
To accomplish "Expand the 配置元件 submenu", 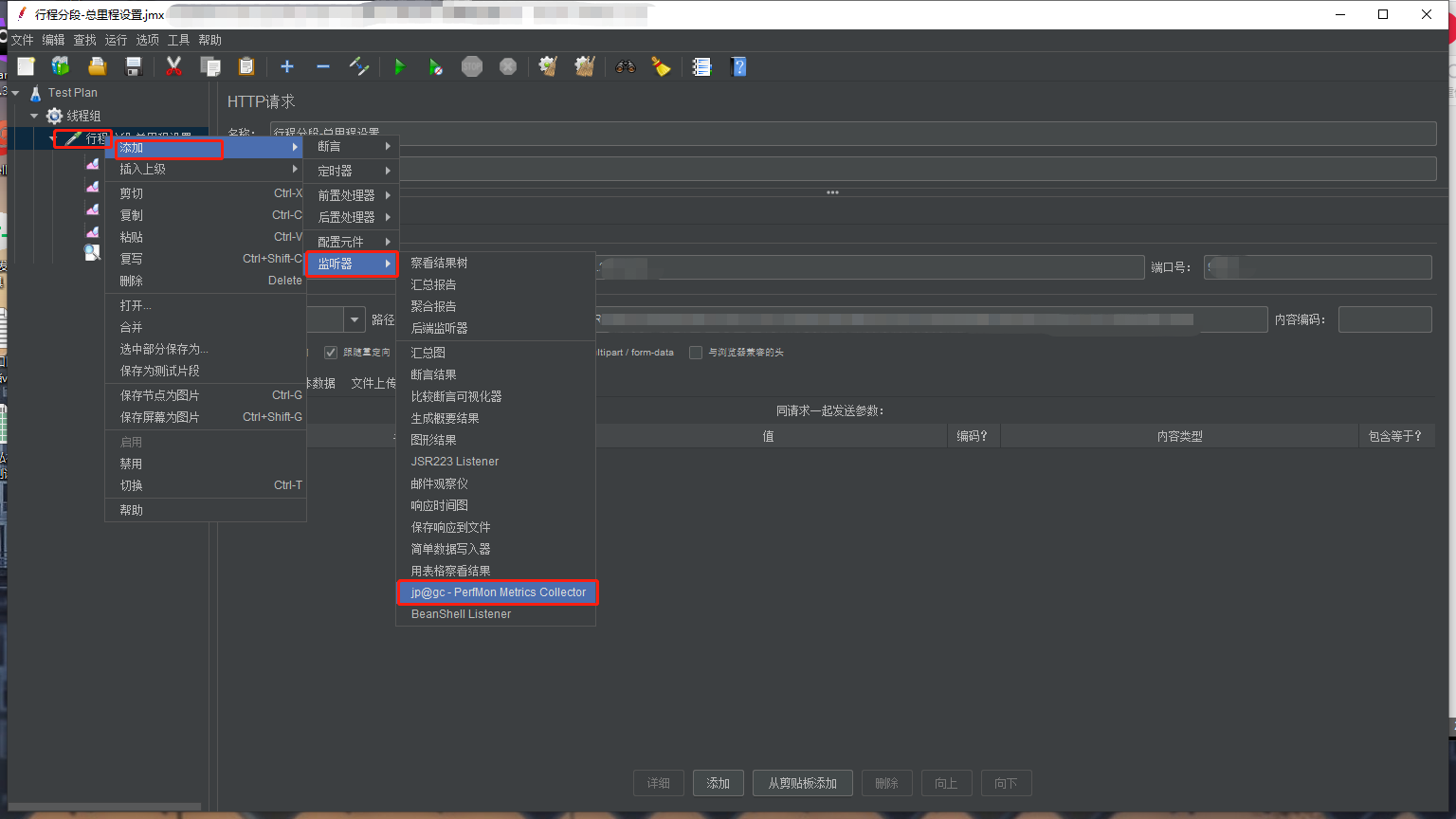I will (352, 242).
